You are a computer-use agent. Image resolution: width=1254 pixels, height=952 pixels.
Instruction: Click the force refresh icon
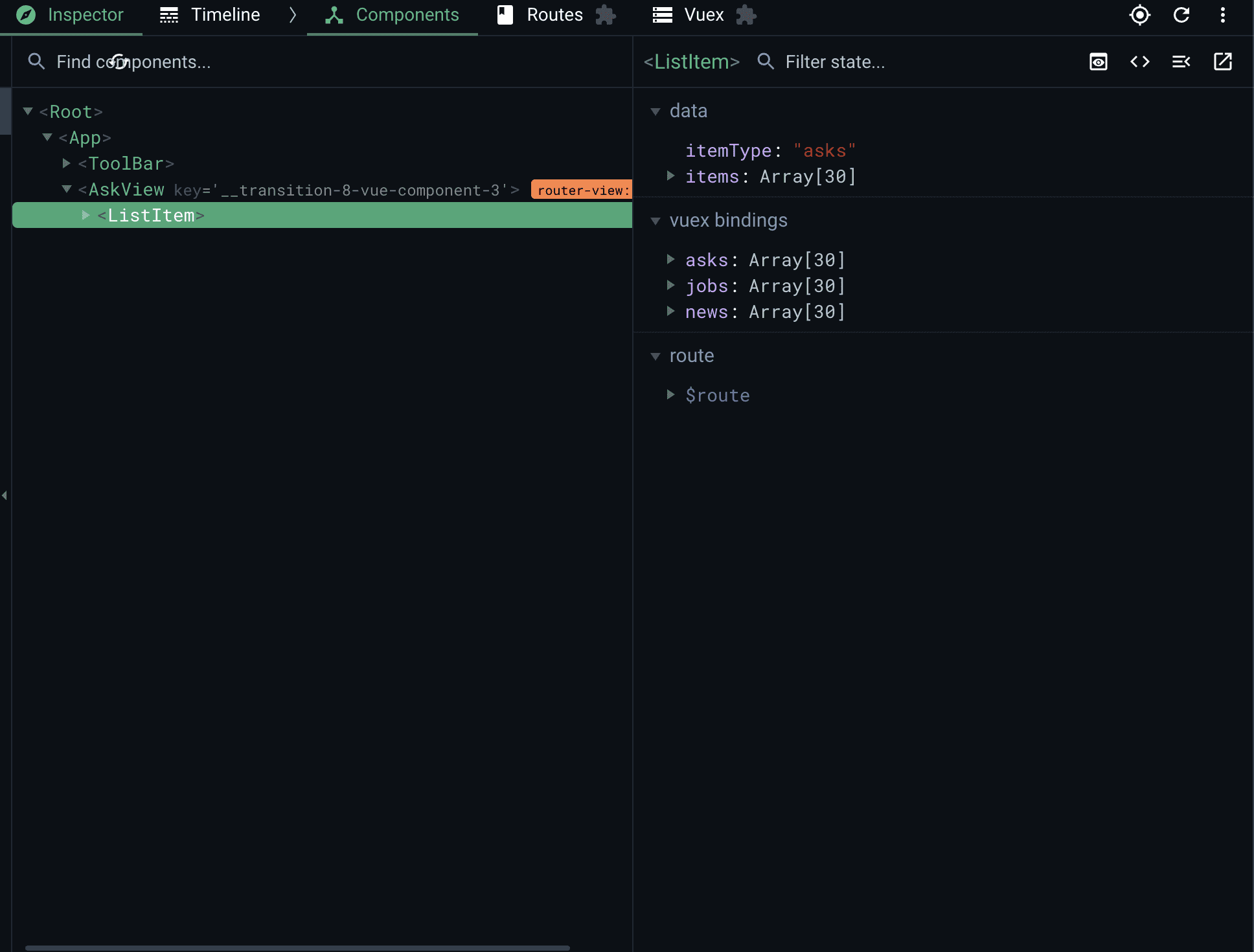click(x=1181, y=15)
